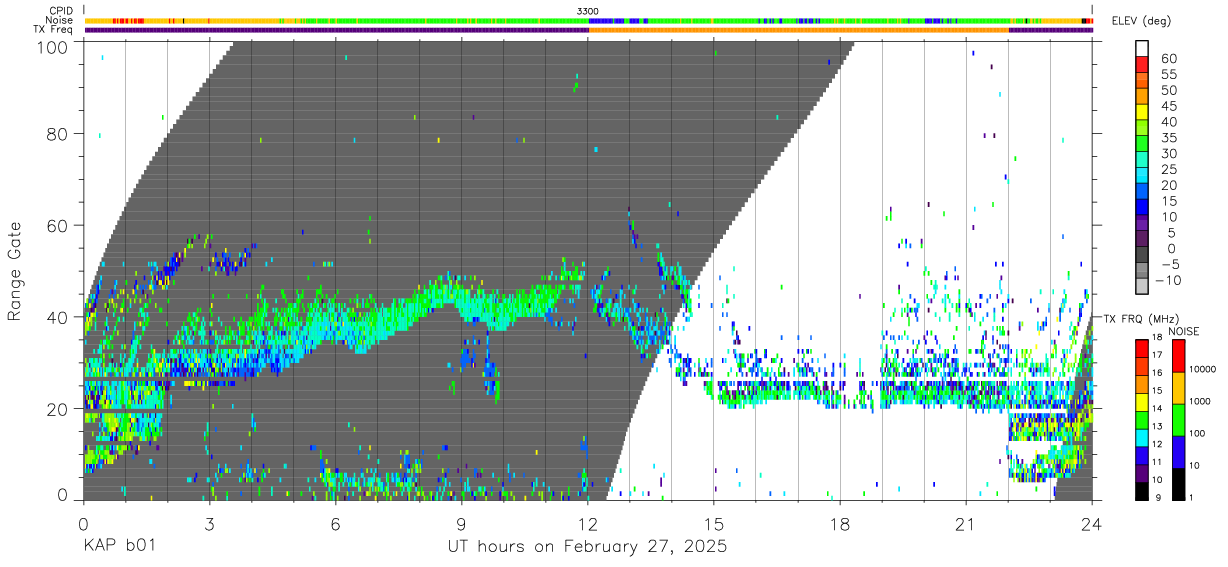This screenshot has width=1228, height=567.
Task: Click the black segment of TX FRQ color bar
Action: pos(1142,489)
